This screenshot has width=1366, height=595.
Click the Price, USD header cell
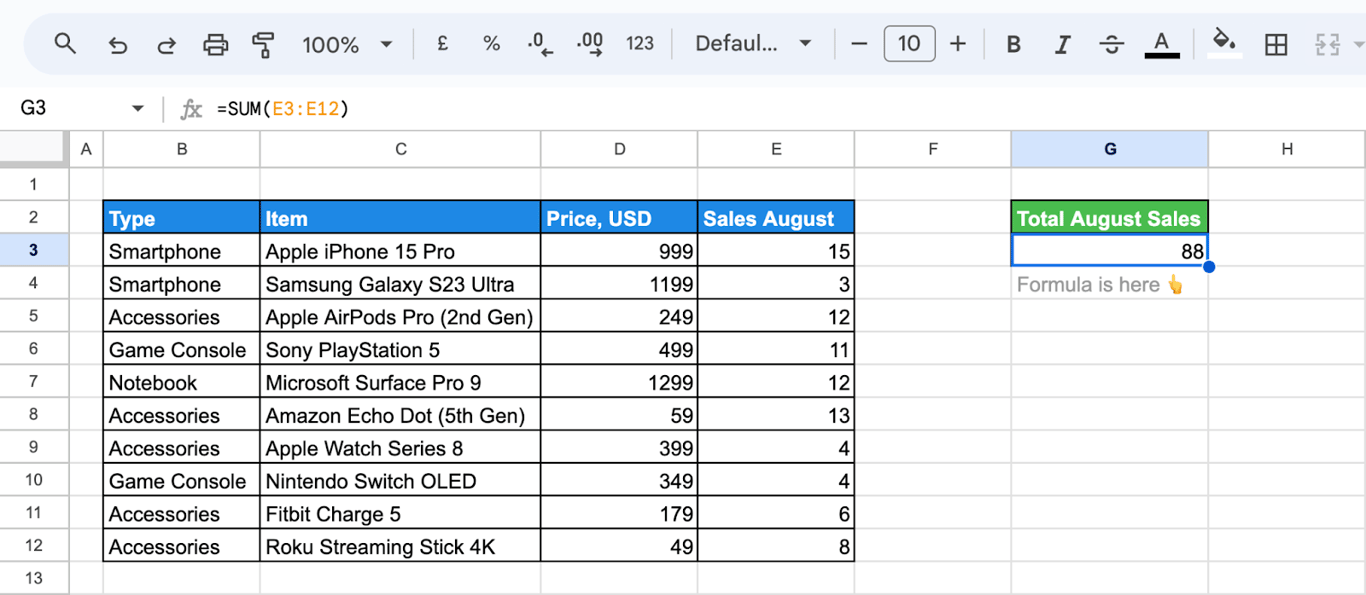[x=619, y=218]
